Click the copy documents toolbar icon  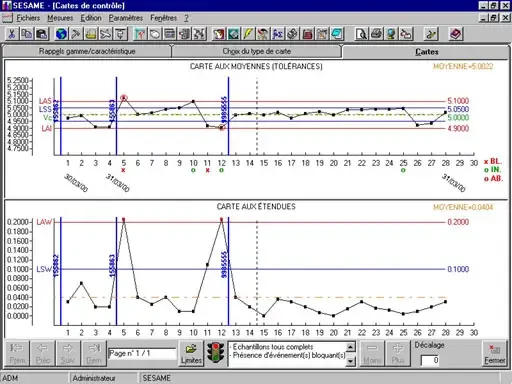[x=26, y=34]
